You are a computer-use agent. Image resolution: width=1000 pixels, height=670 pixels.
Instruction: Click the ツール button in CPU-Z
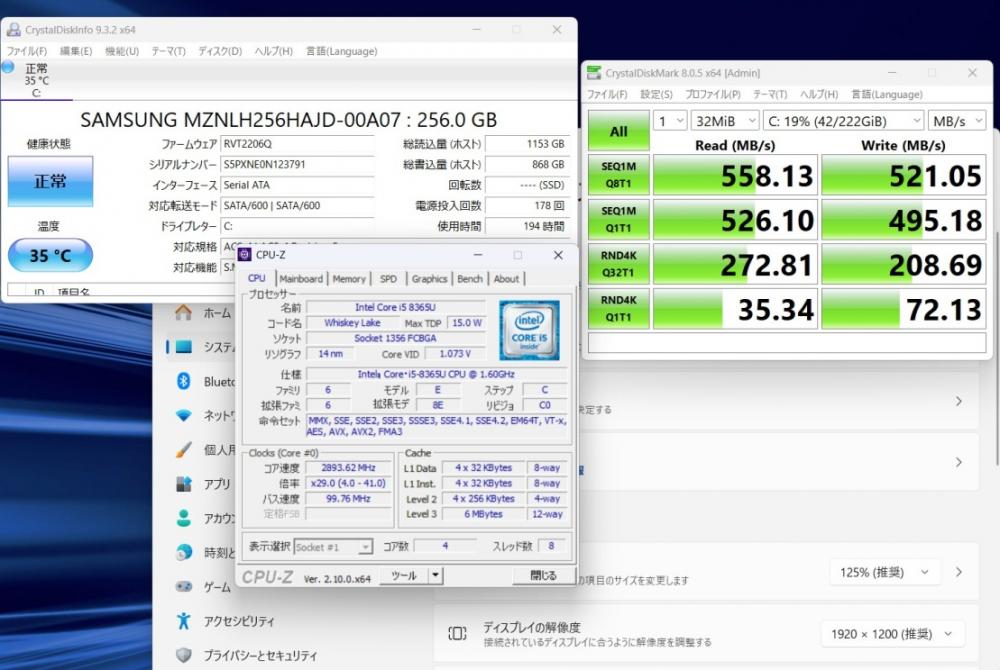[x=404, y=575]
